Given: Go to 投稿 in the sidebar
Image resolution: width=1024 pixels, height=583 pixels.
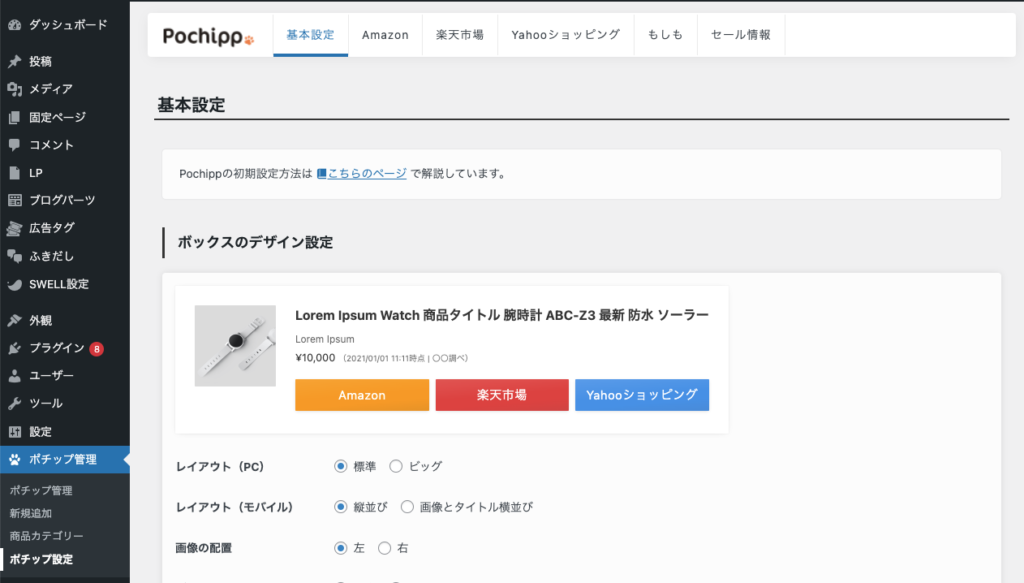Looking at the screenshot, I should click(40, 61).
